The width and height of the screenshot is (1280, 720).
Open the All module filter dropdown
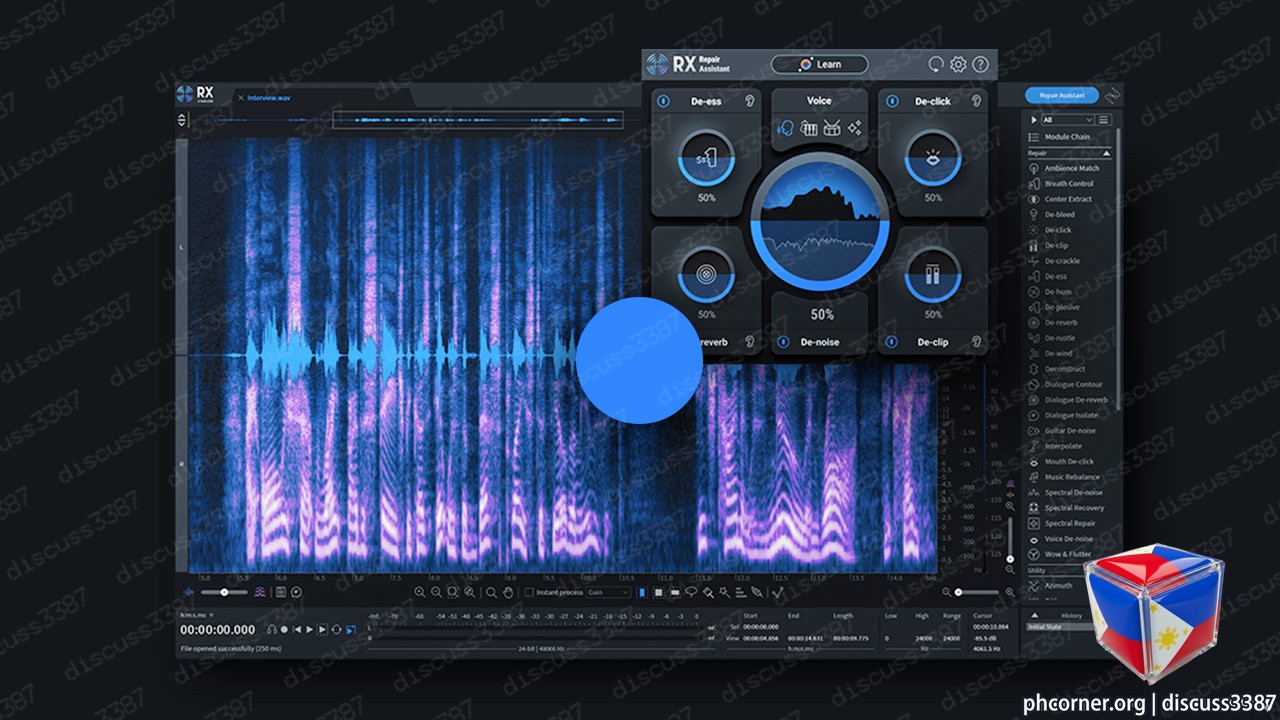1067,120
